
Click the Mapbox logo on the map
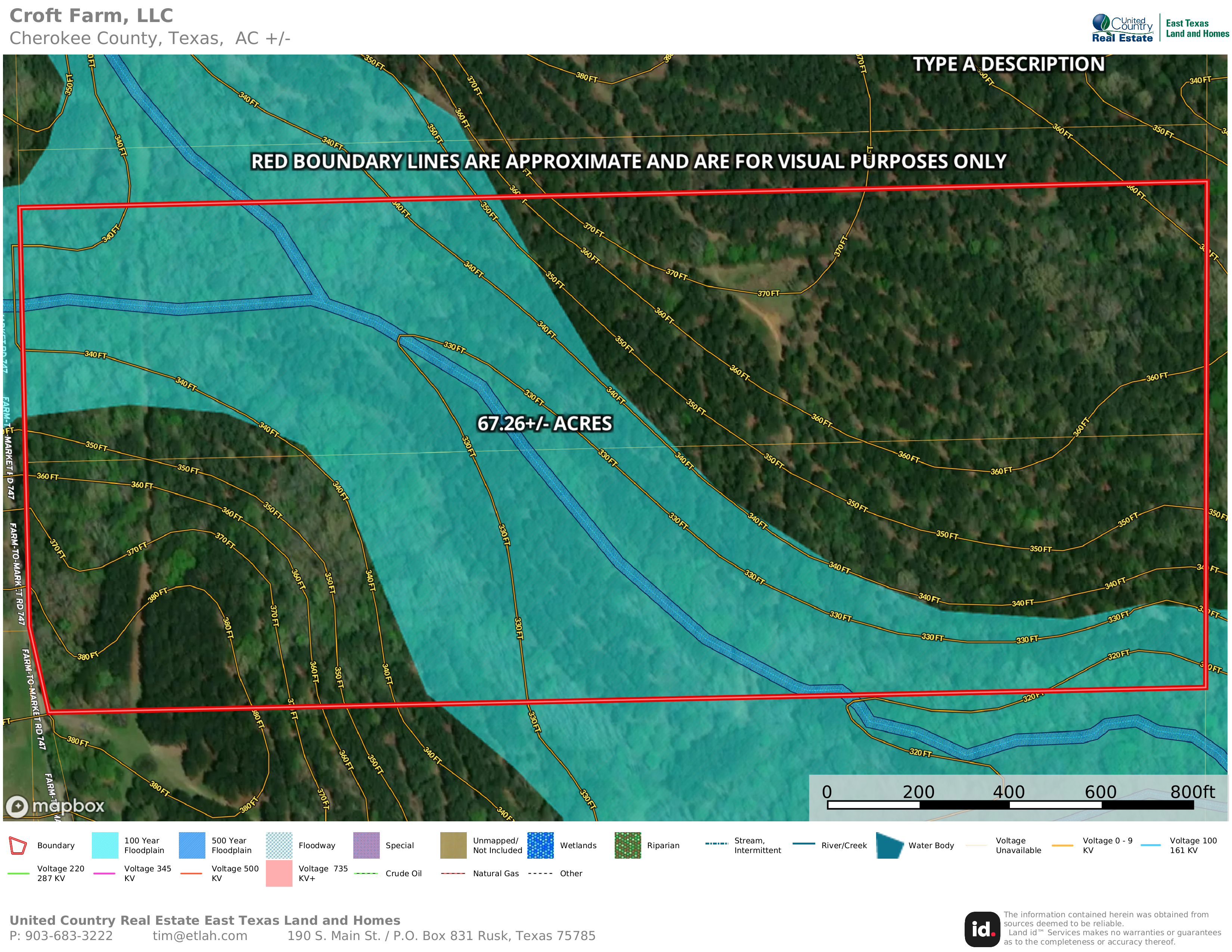click(55, 806)
